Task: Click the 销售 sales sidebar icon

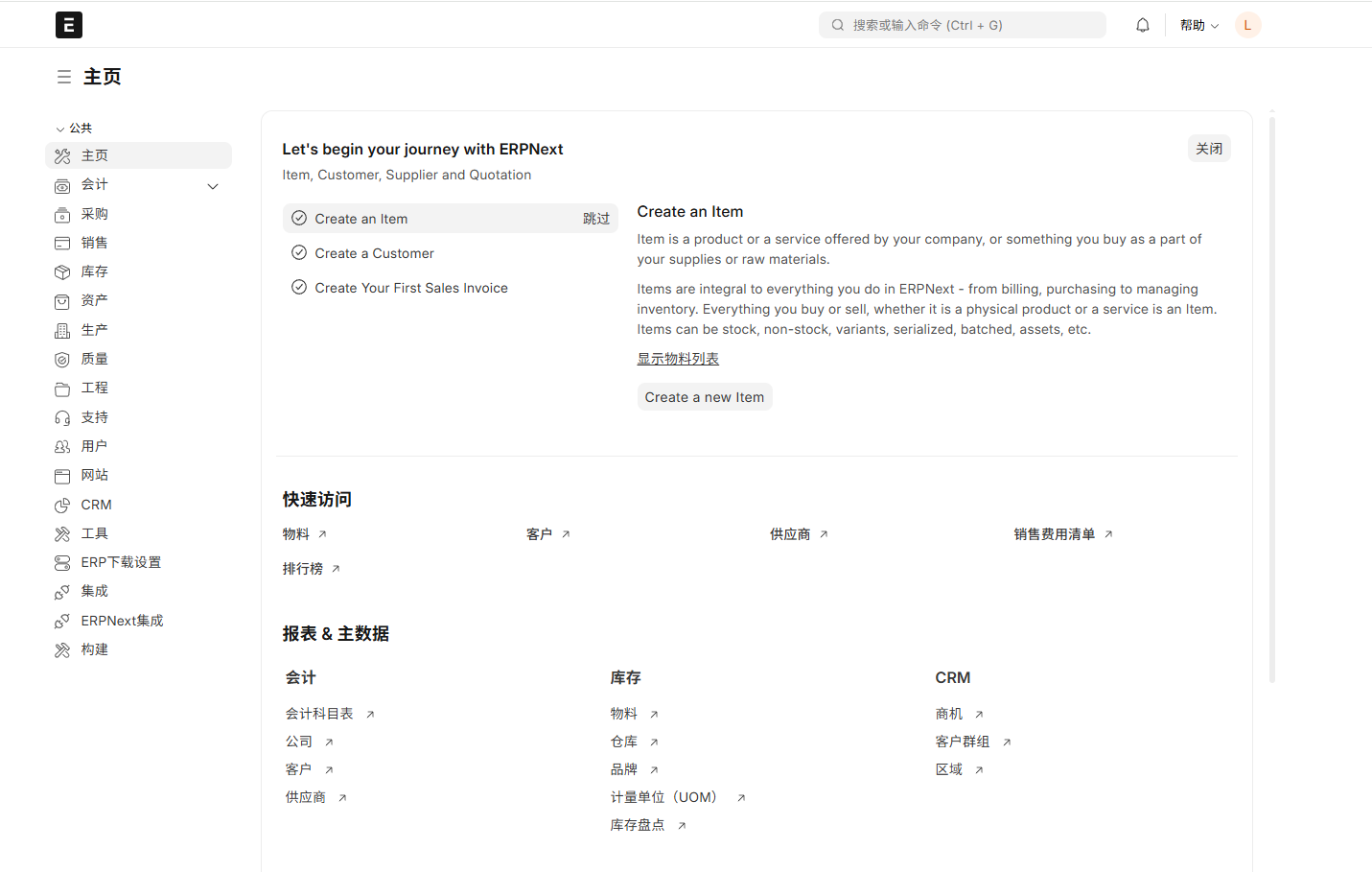Action: coord(62,243)
